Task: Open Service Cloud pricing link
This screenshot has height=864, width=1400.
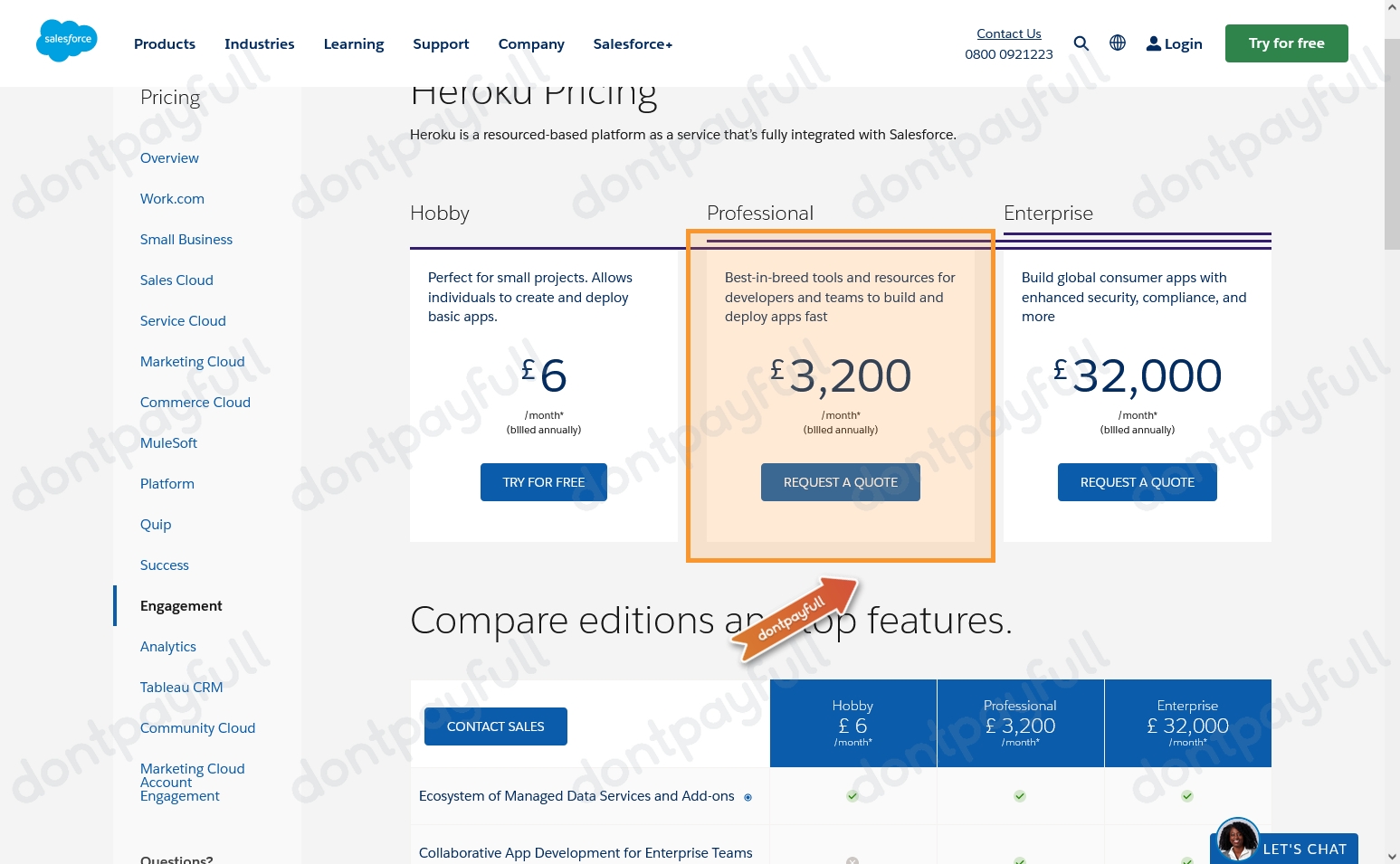Action: 183,320
